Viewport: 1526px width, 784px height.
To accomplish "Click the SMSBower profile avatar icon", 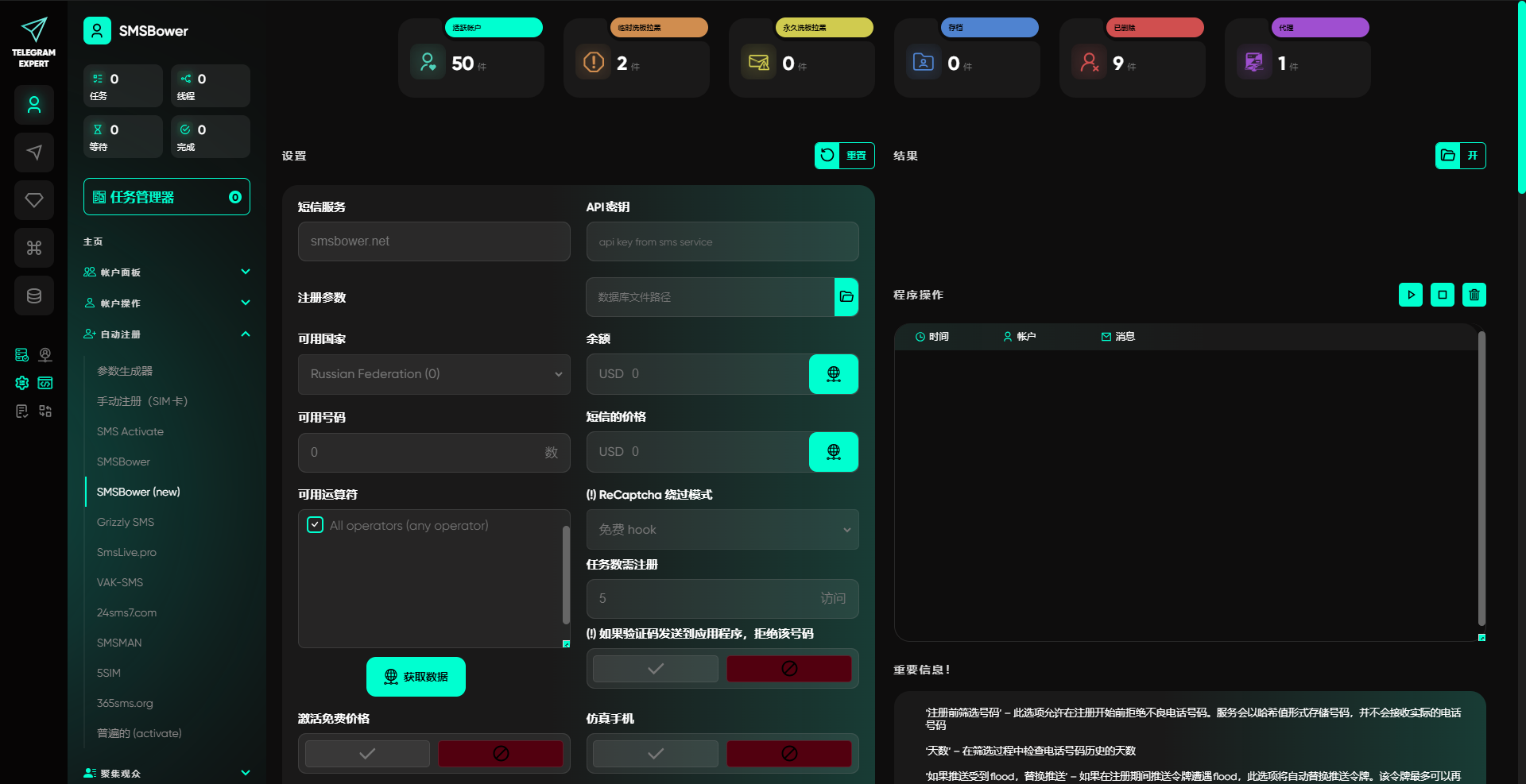I will [x=97, y=31].
